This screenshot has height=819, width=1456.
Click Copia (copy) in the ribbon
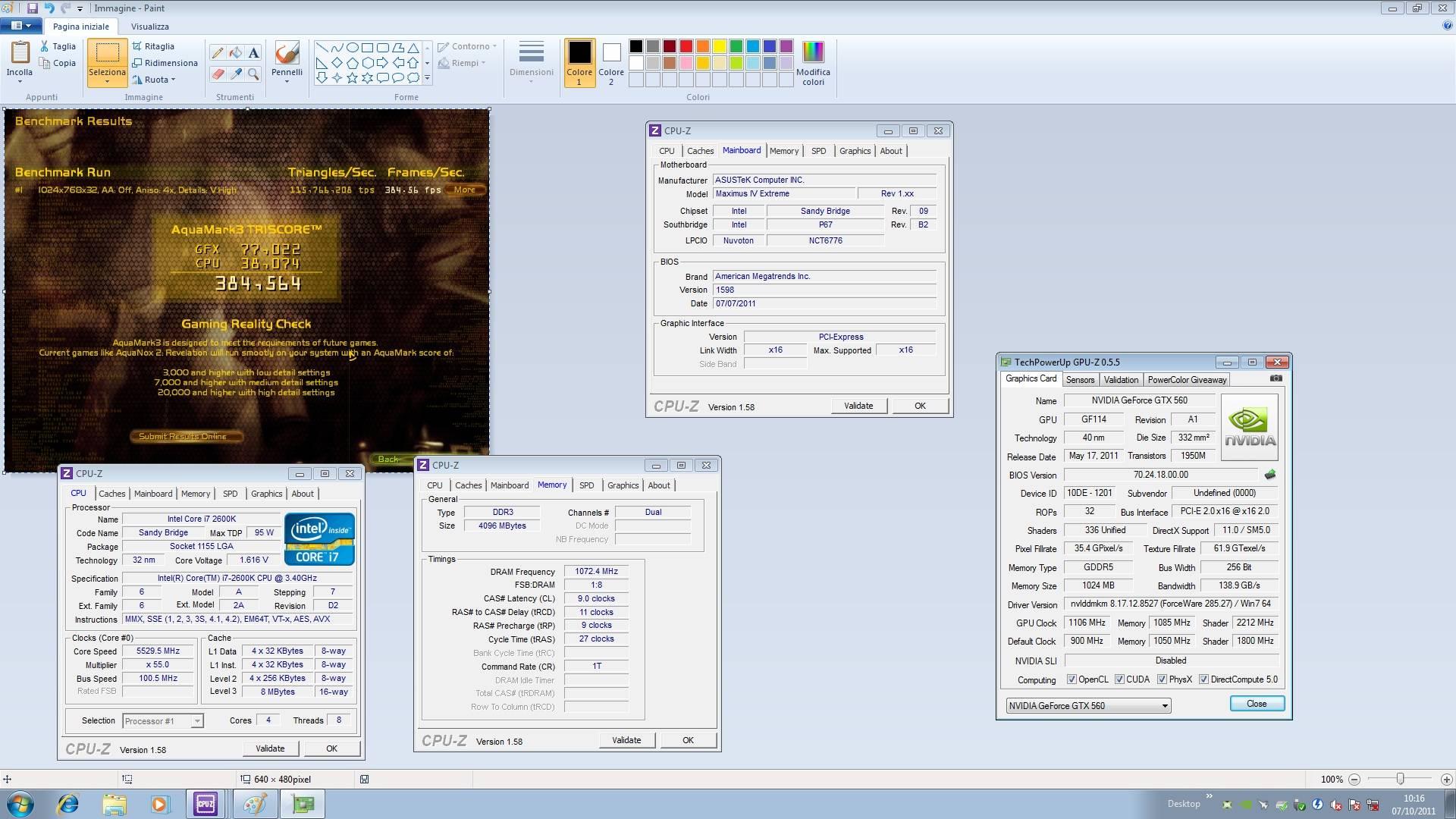[x=58, y=63]
